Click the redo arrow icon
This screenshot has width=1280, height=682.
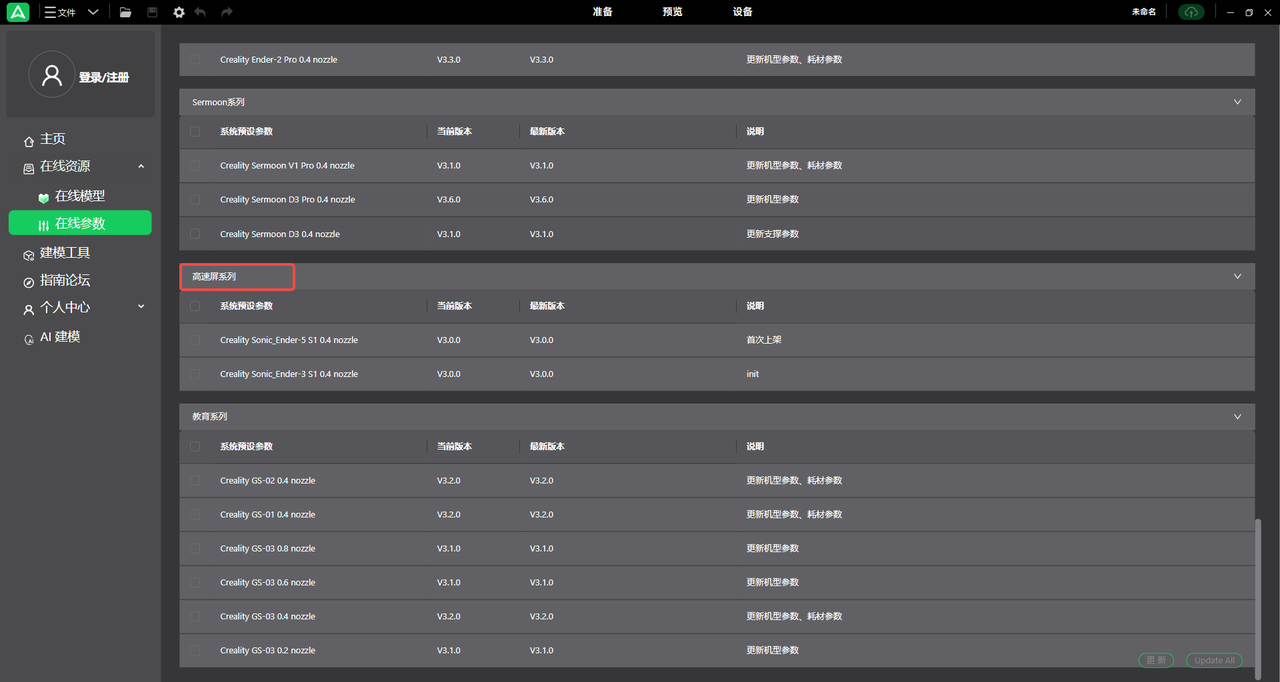pyautogui.click(x=226, y=12)
